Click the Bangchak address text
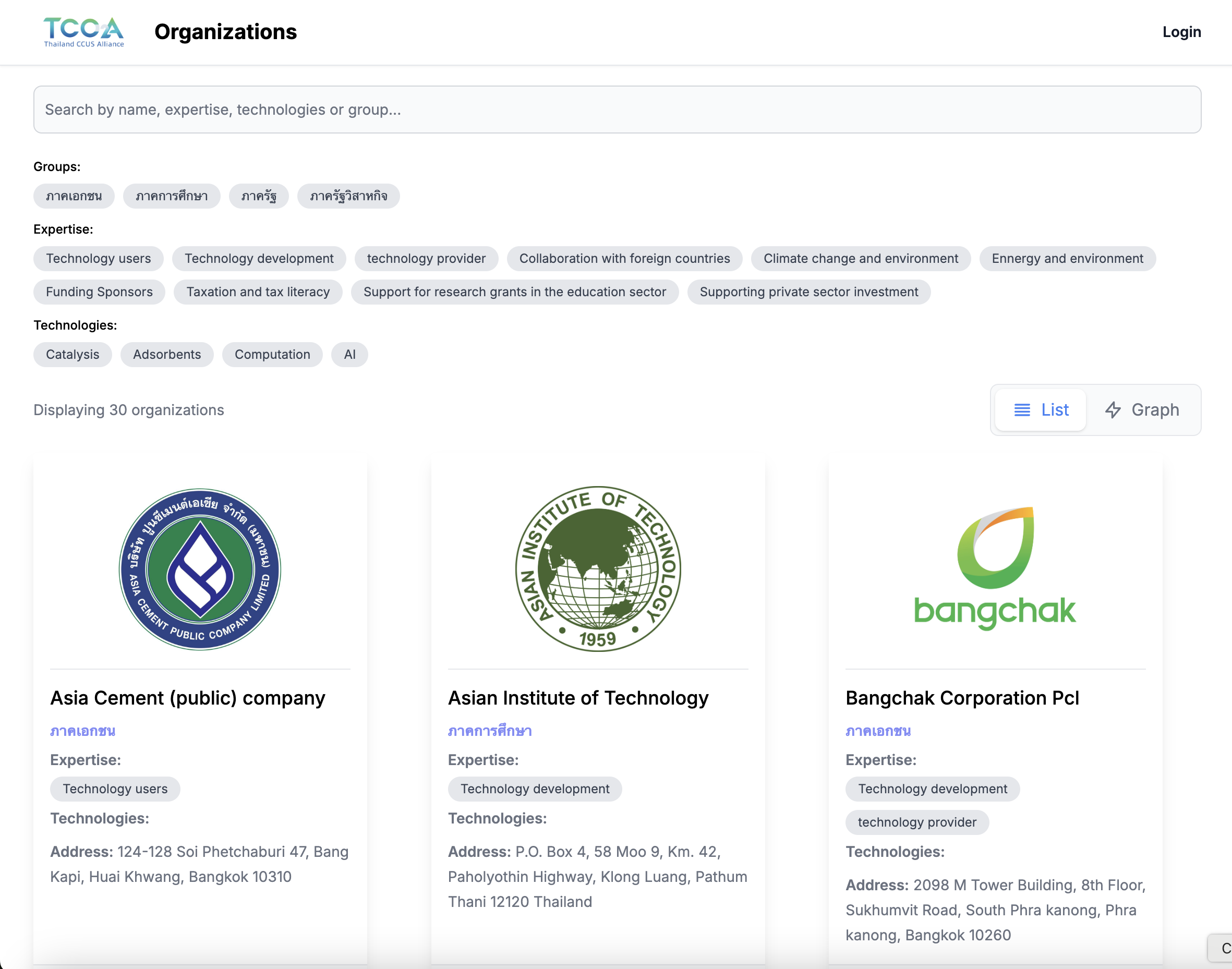 pos(995,910)
